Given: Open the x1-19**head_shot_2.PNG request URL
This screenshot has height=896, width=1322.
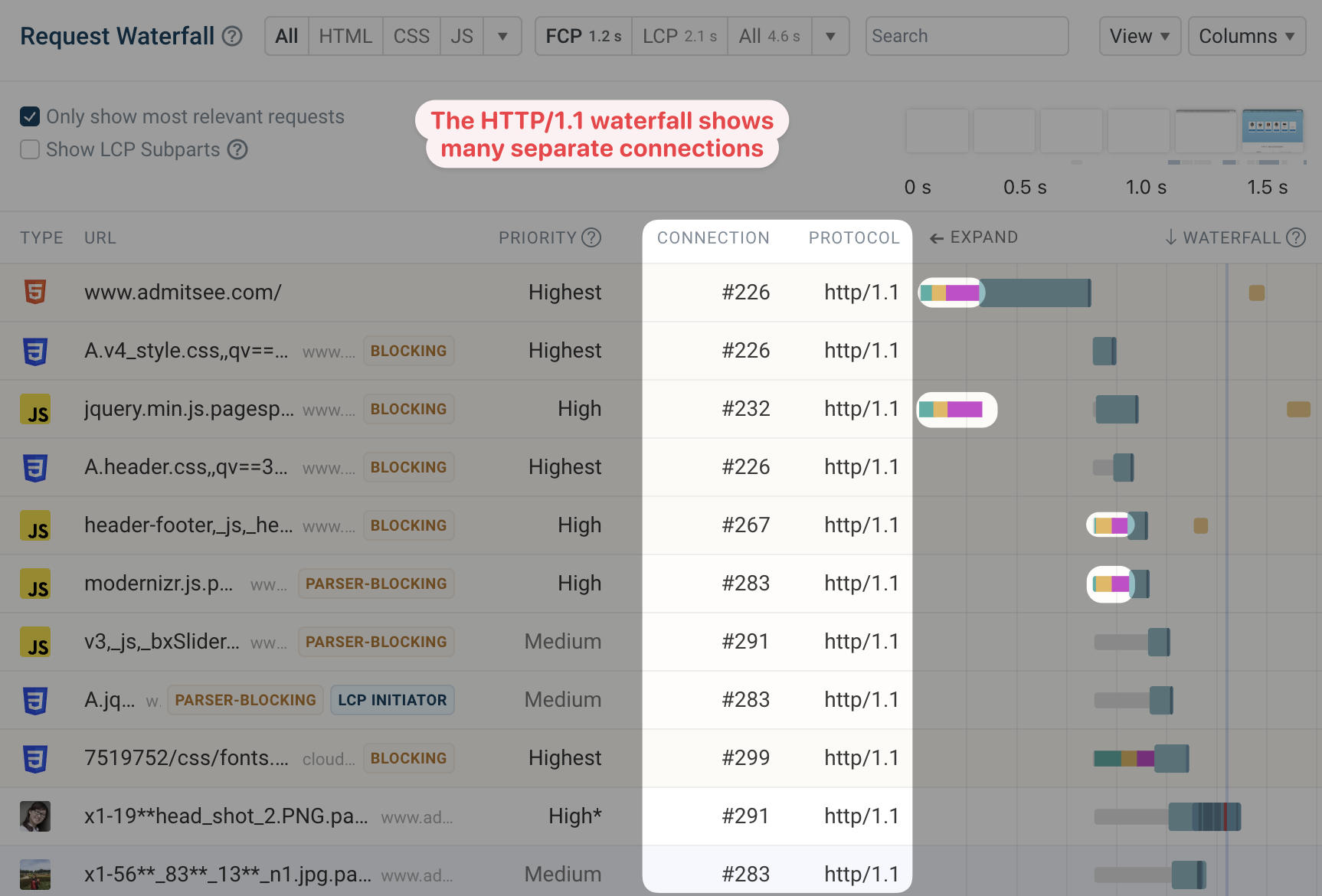Looking at the screenshot, I should tap(226, 816).
